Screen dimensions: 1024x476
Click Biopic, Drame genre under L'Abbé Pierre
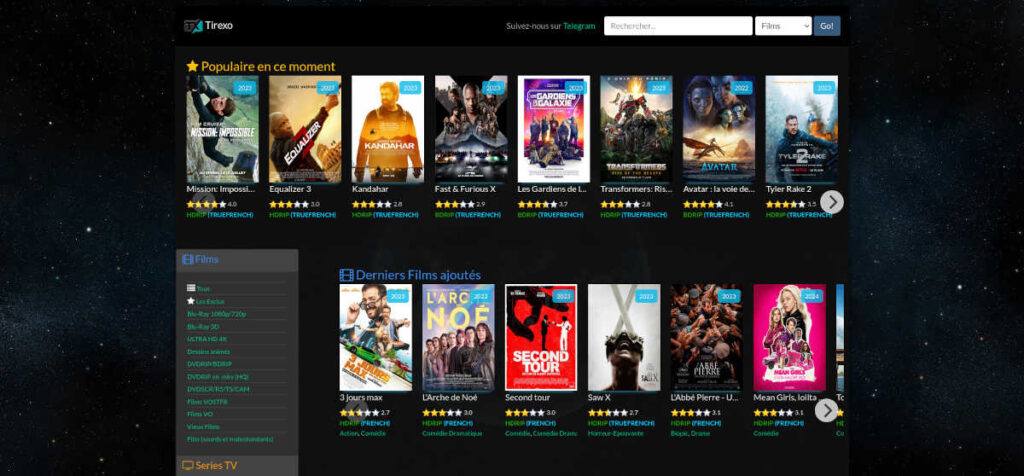coord(690,433)
